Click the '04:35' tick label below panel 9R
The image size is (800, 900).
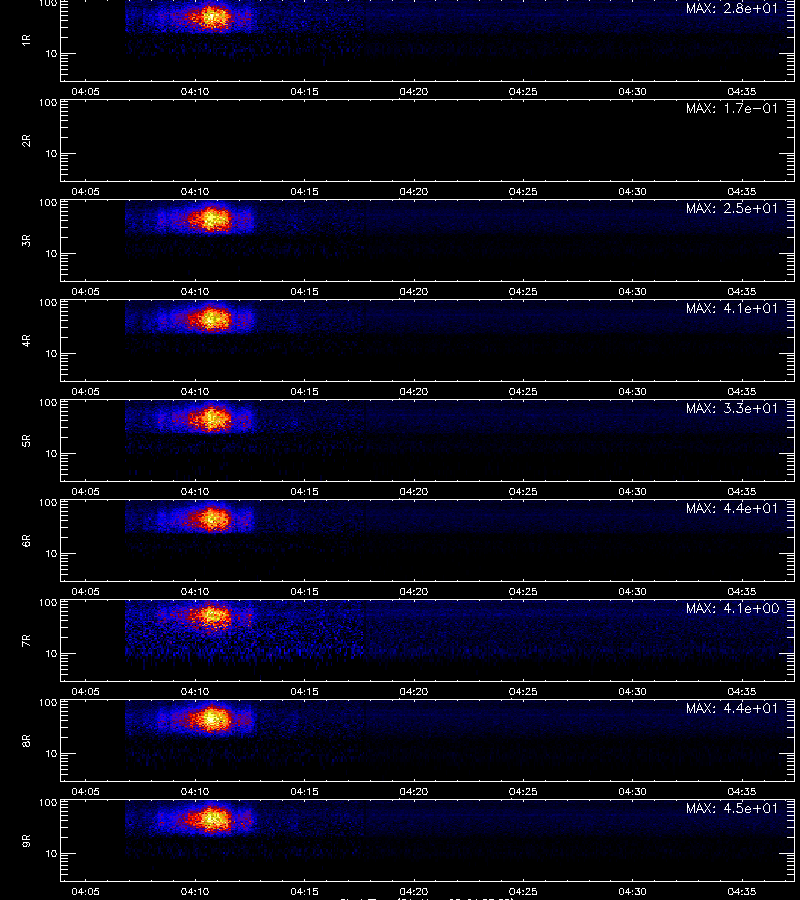point(741,891)
